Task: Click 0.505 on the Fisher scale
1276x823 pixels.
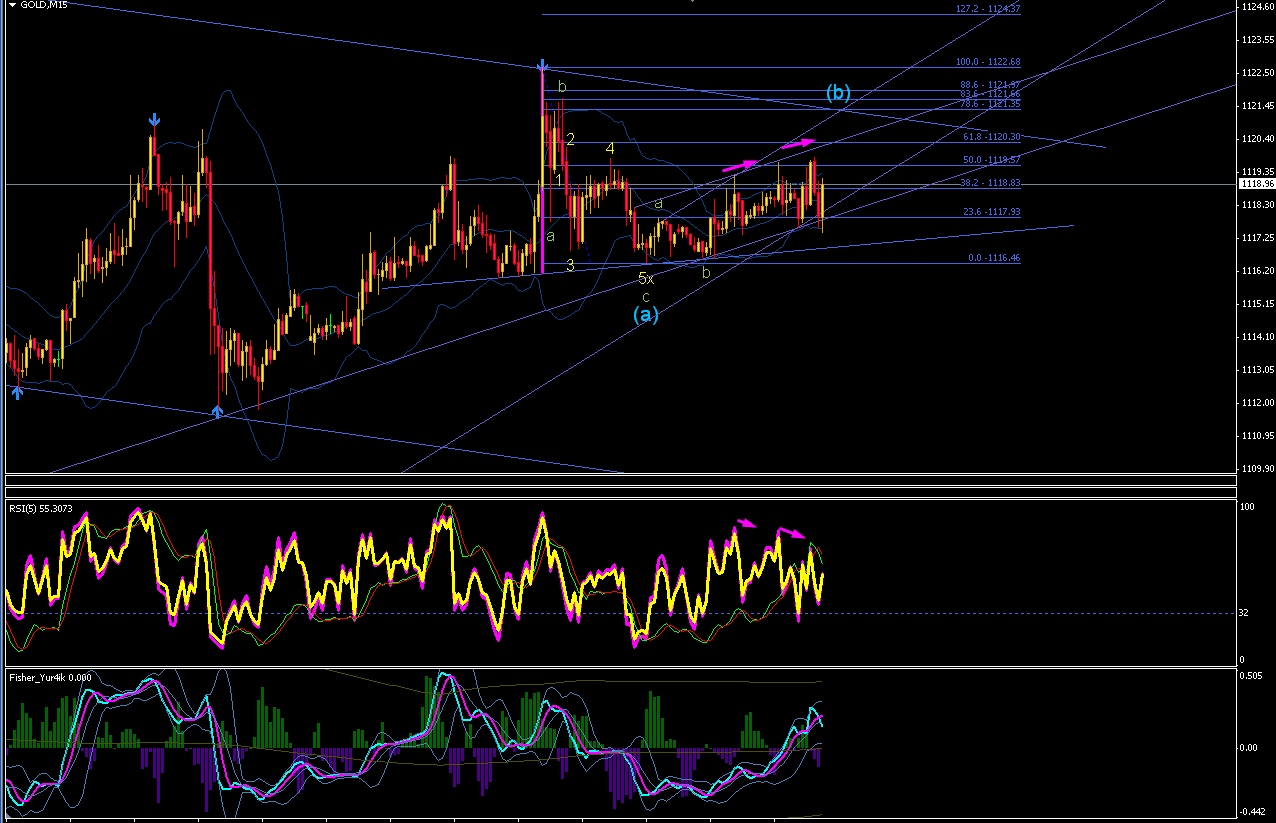Action: [x=1251, y=676]
